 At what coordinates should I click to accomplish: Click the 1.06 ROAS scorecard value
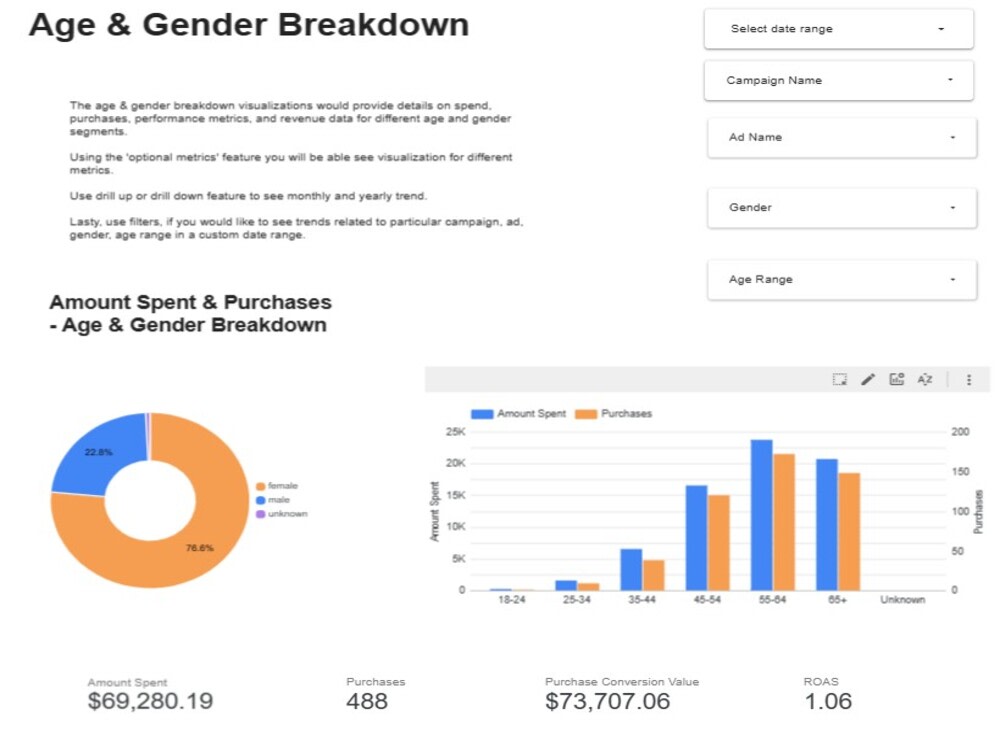click(828, 702)
